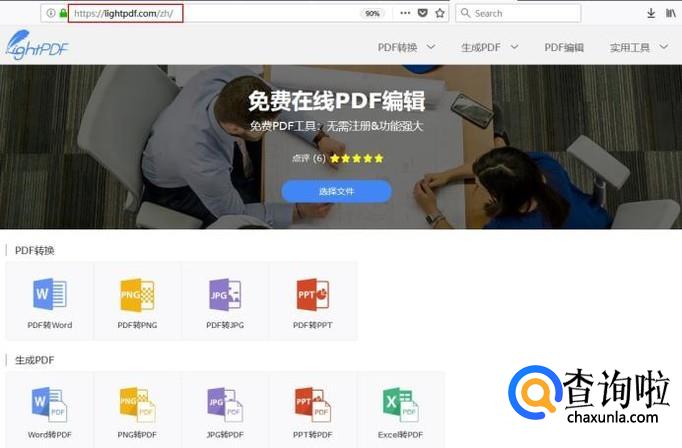Bookmark this page with the star icon
This screenshot has height=448, width=682.
pos(440,13)
